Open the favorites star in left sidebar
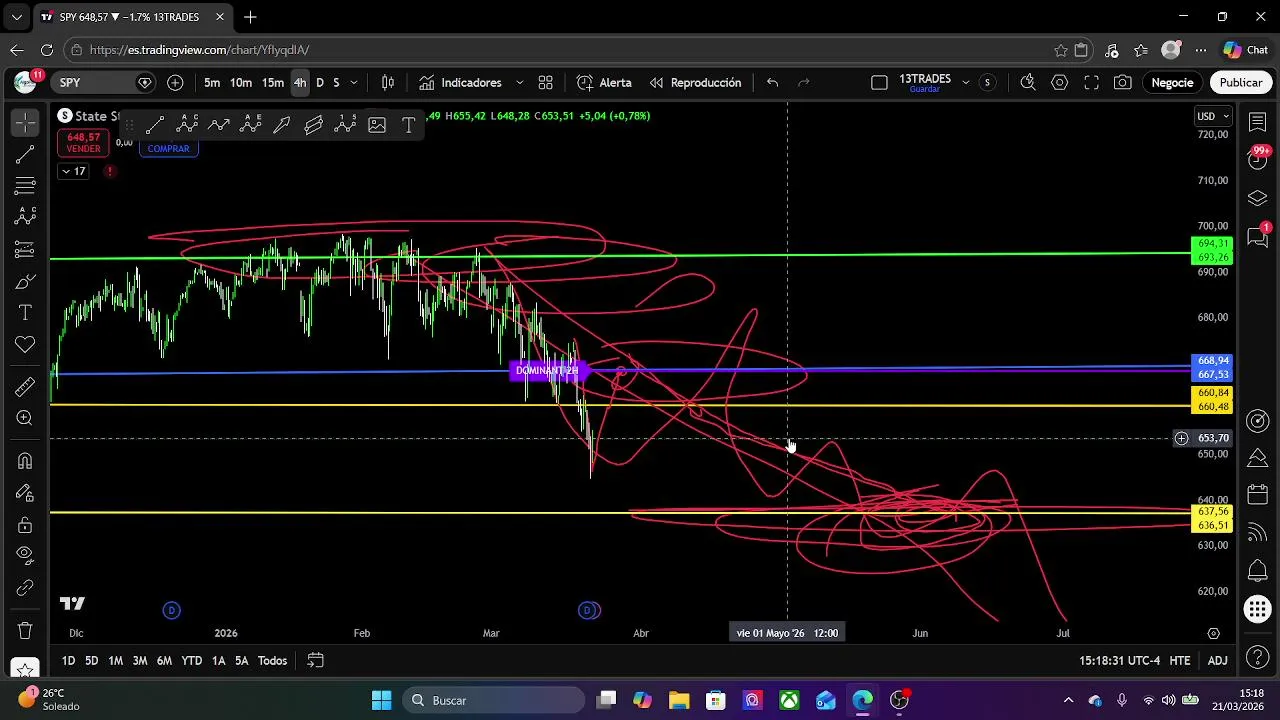 point(25,668)
